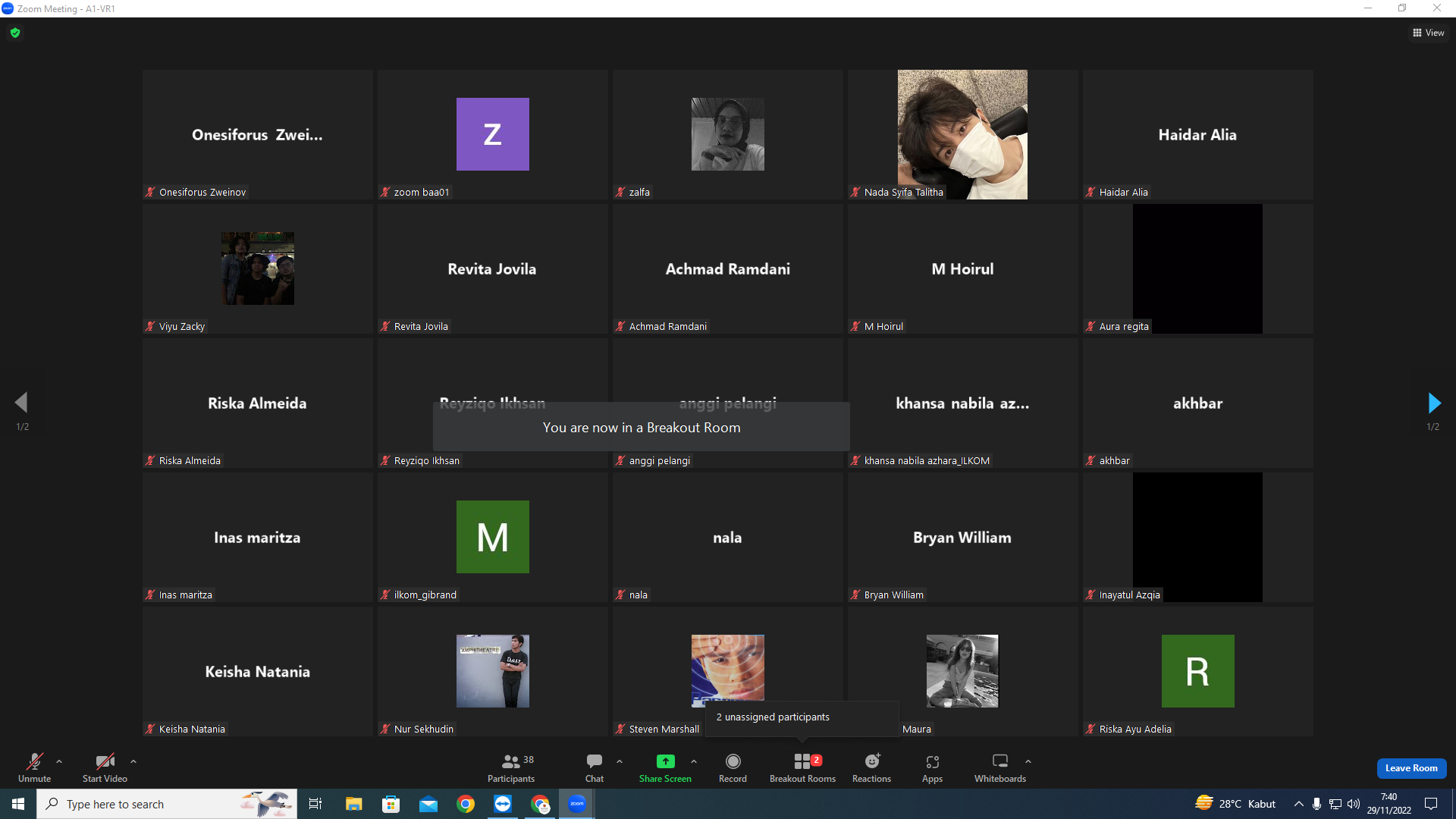
Task: Open Microsoft Store from the taskbar
Action: 391,804
